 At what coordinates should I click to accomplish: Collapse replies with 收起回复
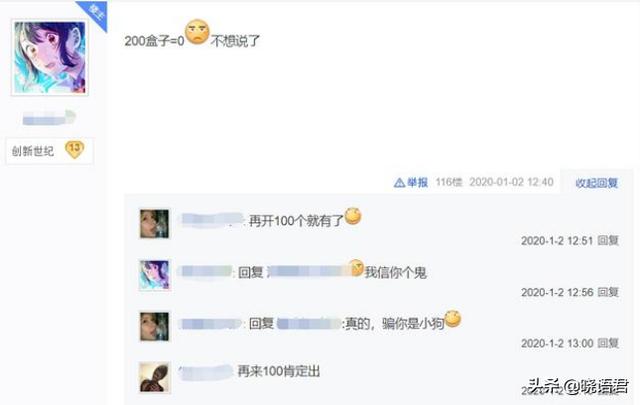(596, 183)
